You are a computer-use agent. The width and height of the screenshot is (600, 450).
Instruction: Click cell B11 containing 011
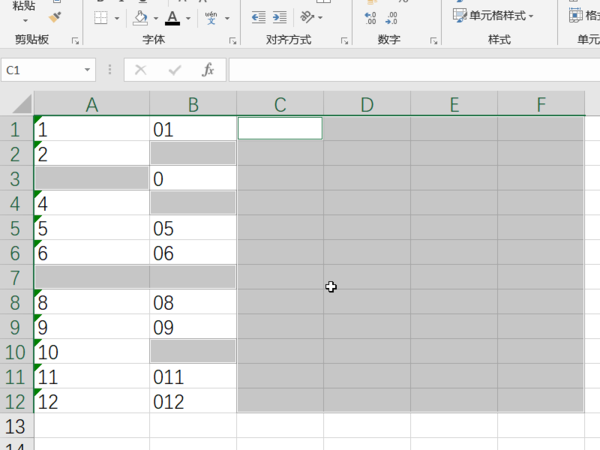[193, 376]
